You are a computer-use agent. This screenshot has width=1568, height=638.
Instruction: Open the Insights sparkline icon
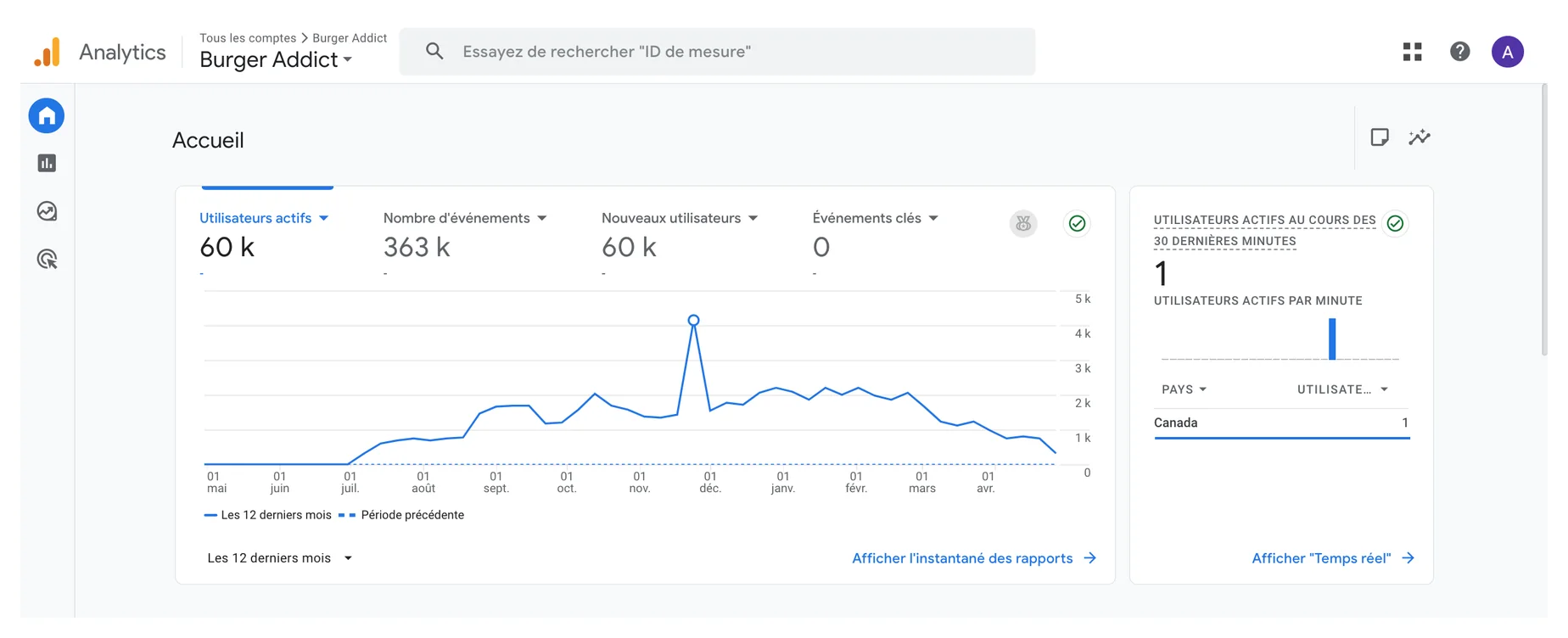tap(1420, 137)
